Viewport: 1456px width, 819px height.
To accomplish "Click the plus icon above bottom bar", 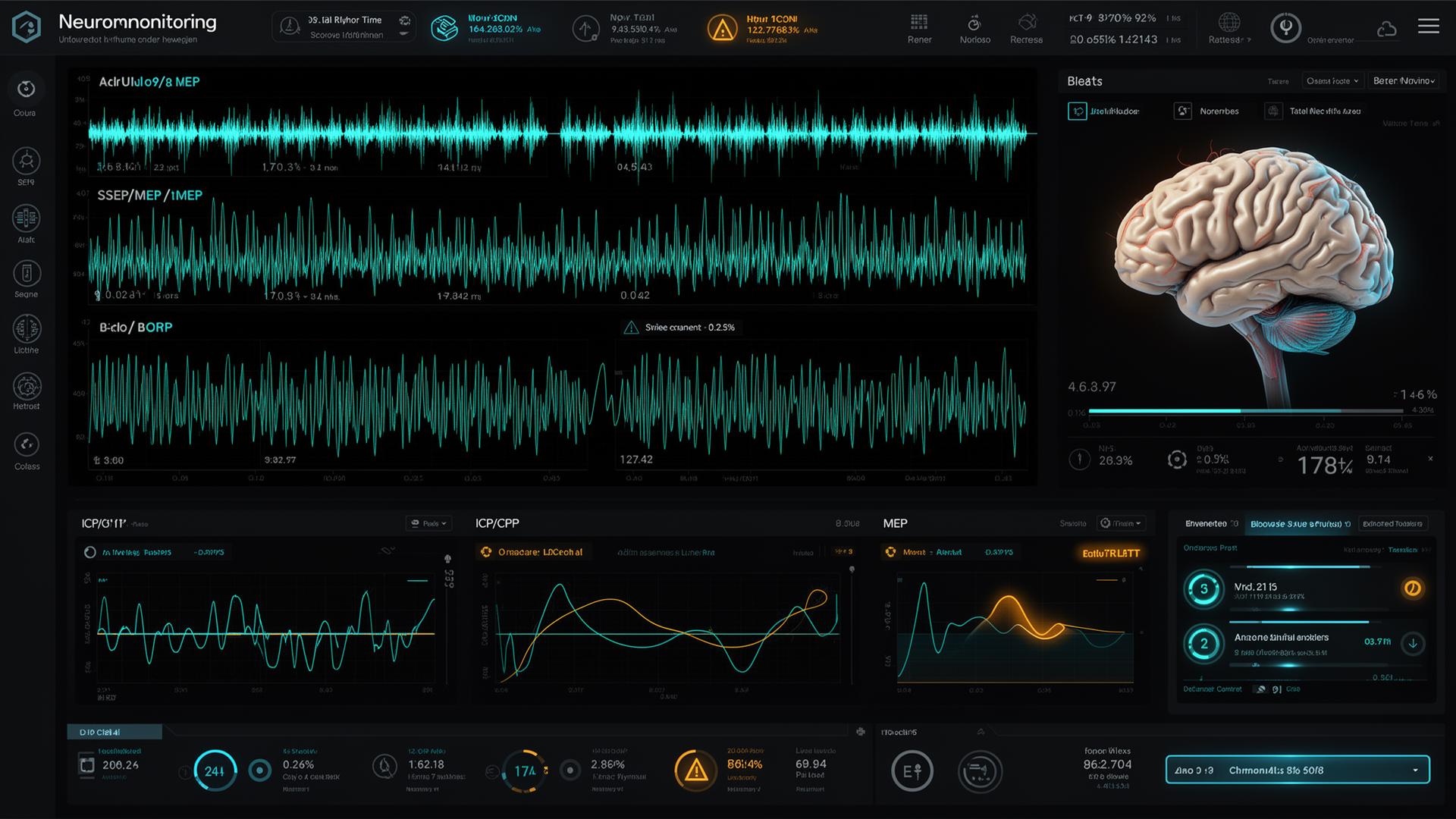I will click(x=861, y=732).
